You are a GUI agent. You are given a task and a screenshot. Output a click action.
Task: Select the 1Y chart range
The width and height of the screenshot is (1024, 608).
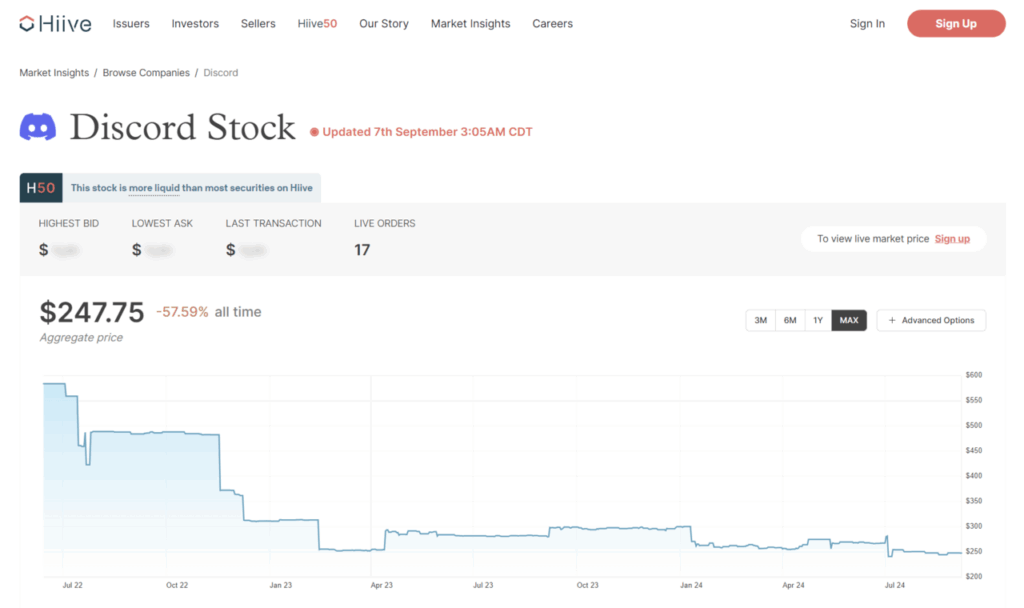[818, 320]
